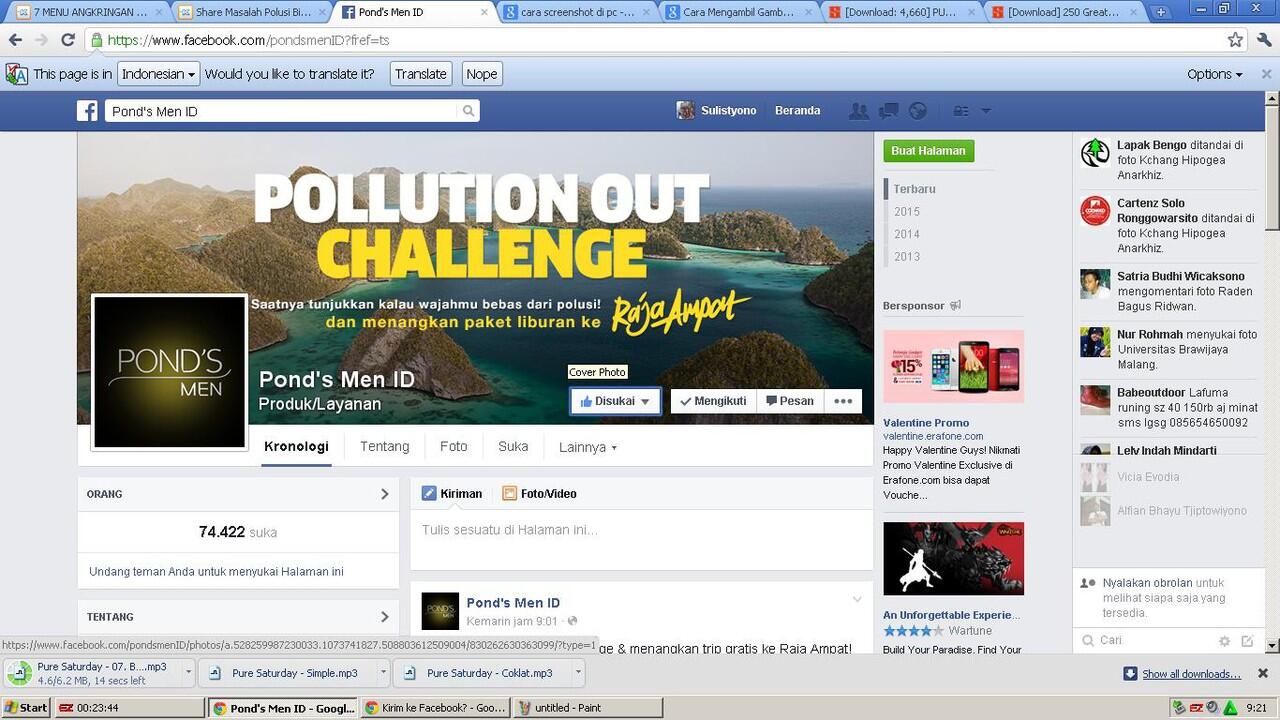Reload the page with the refresh icon
The image size is (1280, 720).
coord(68,40)
